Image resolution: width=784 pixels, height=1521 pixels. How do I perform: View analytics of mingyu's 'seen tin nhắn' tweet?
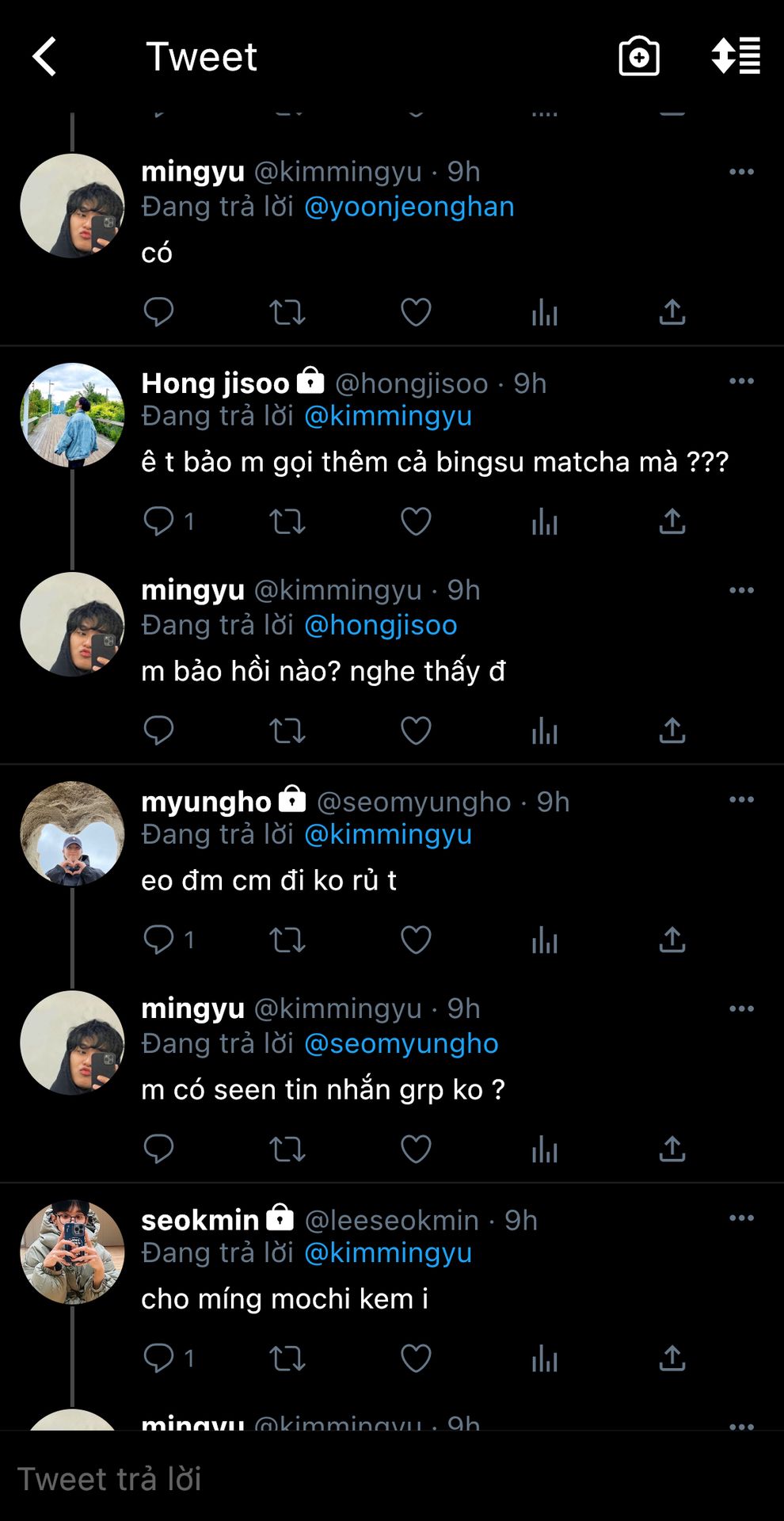pos(544,1149)
